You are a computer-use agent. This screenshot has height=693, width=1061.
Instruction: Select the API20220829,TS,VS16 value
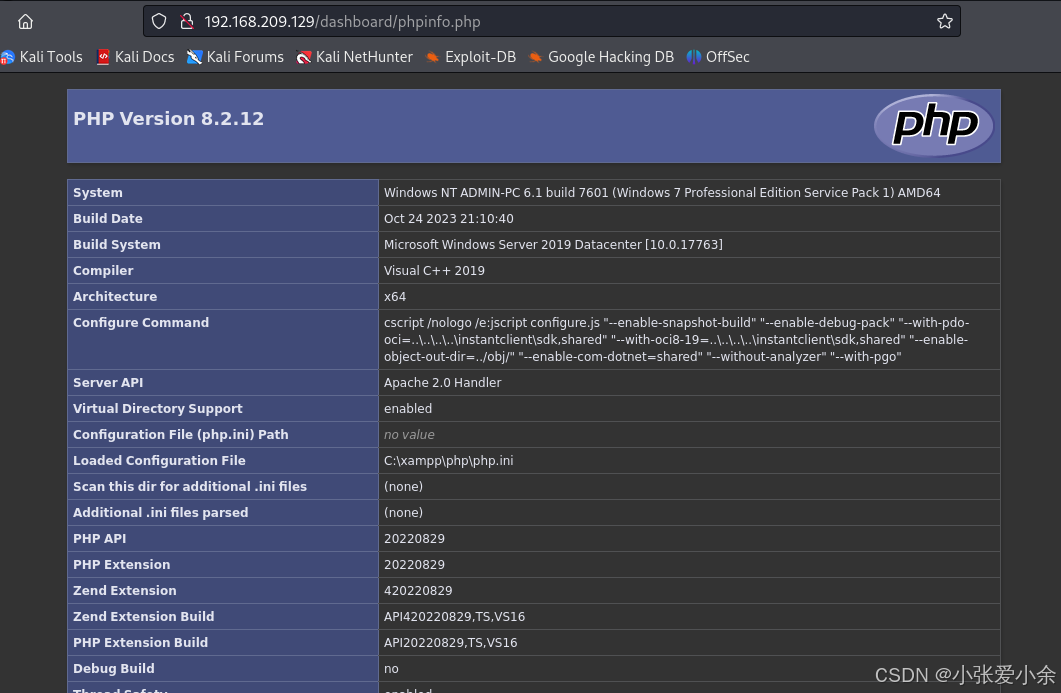450,643
